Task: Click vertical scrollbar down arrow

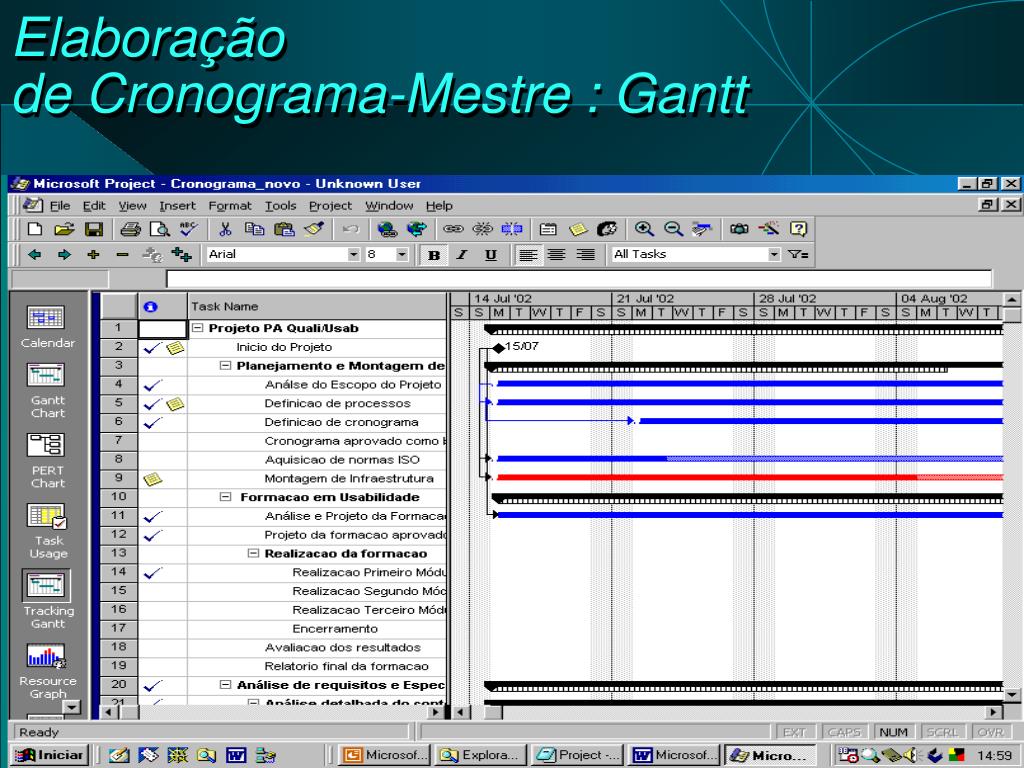Action: tap(1012, 695)
